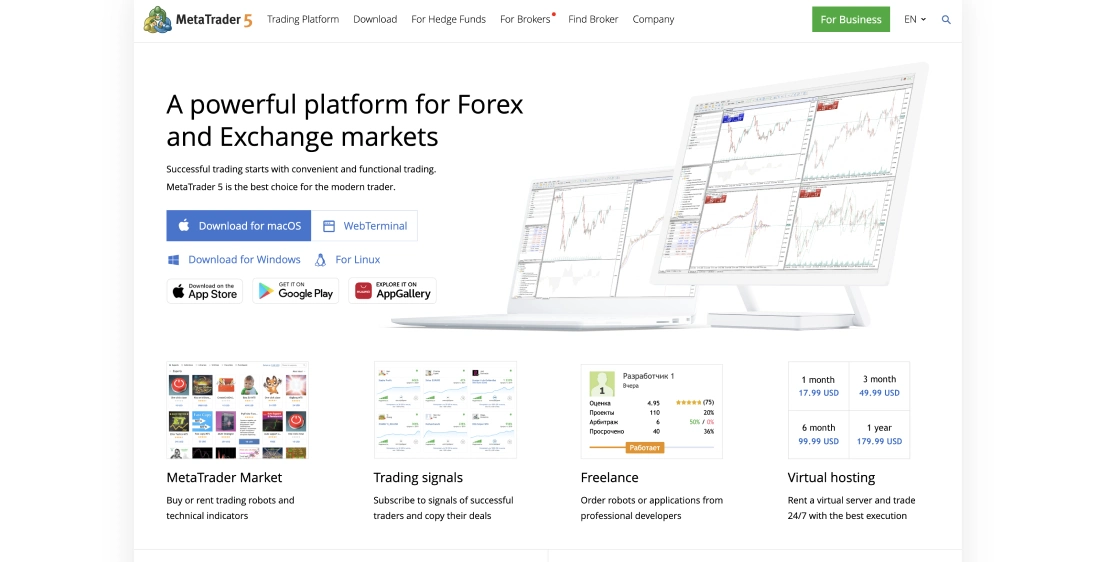Click the Linux penguin icon
The height and width of the screenshot is (562, 1098).
pyautogui.click(x=321, y=260)
